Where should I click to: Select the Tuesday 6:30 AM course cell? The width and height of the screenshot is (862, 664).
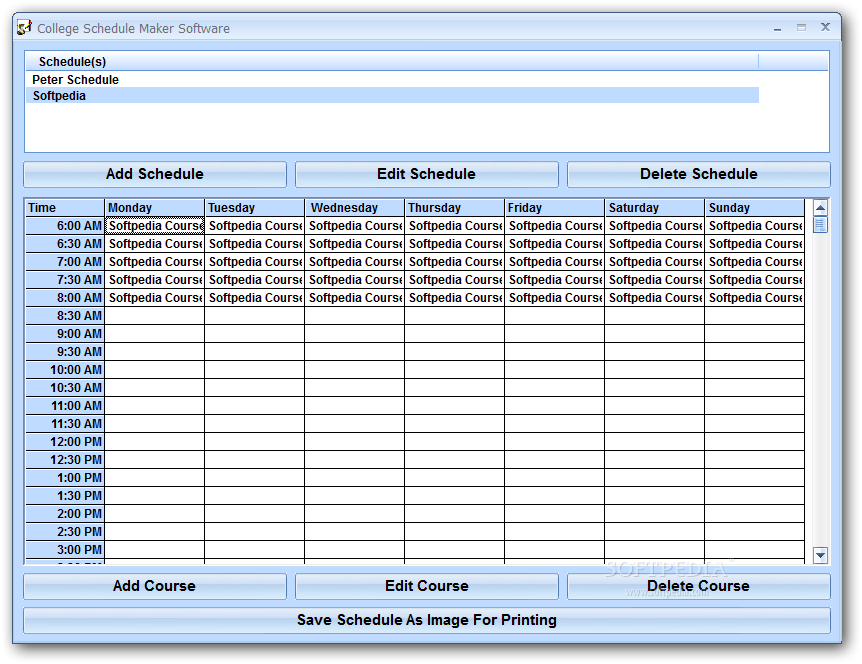point(255,244)
